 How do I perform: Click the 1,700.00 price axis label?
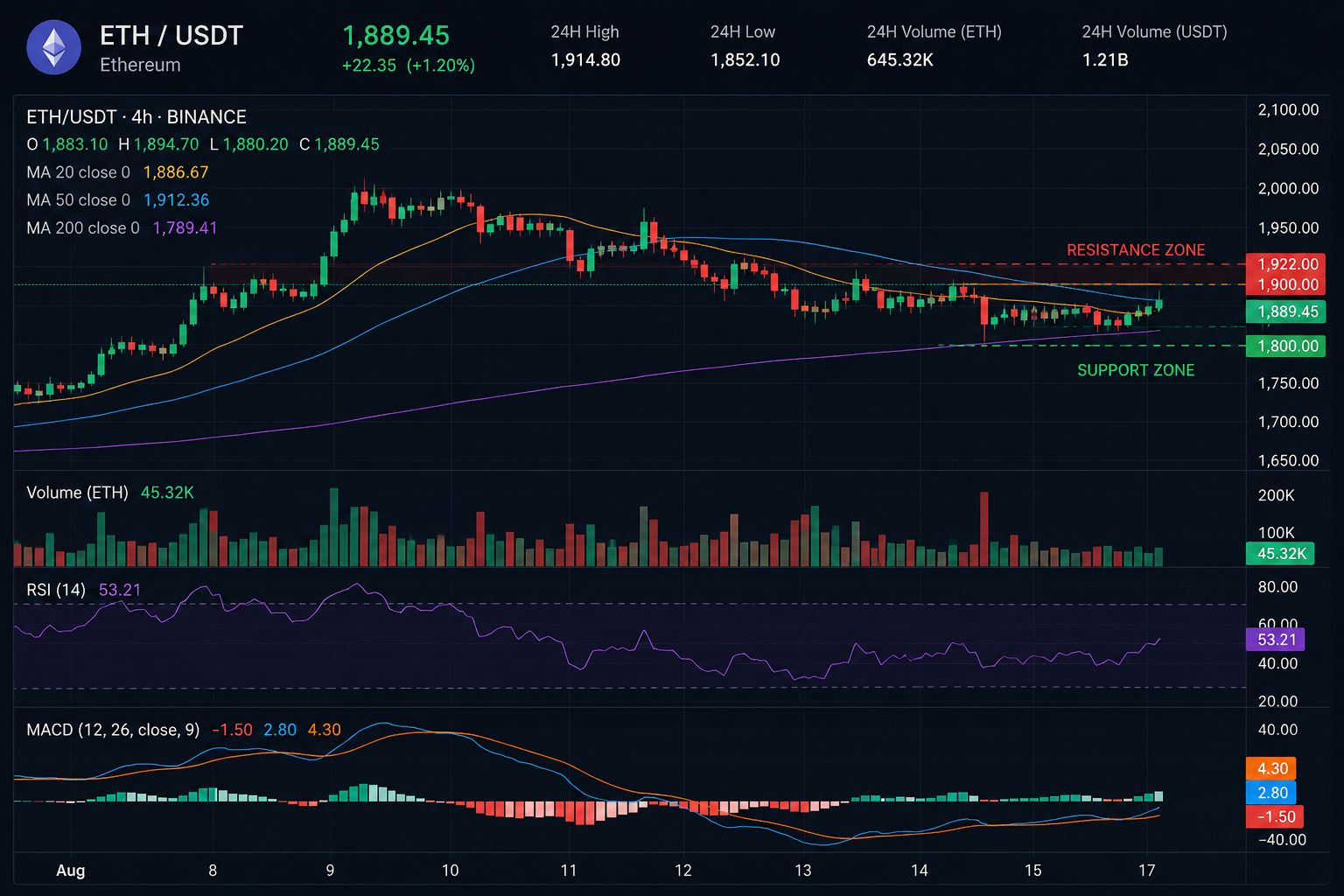click(x=1288, y=422)
